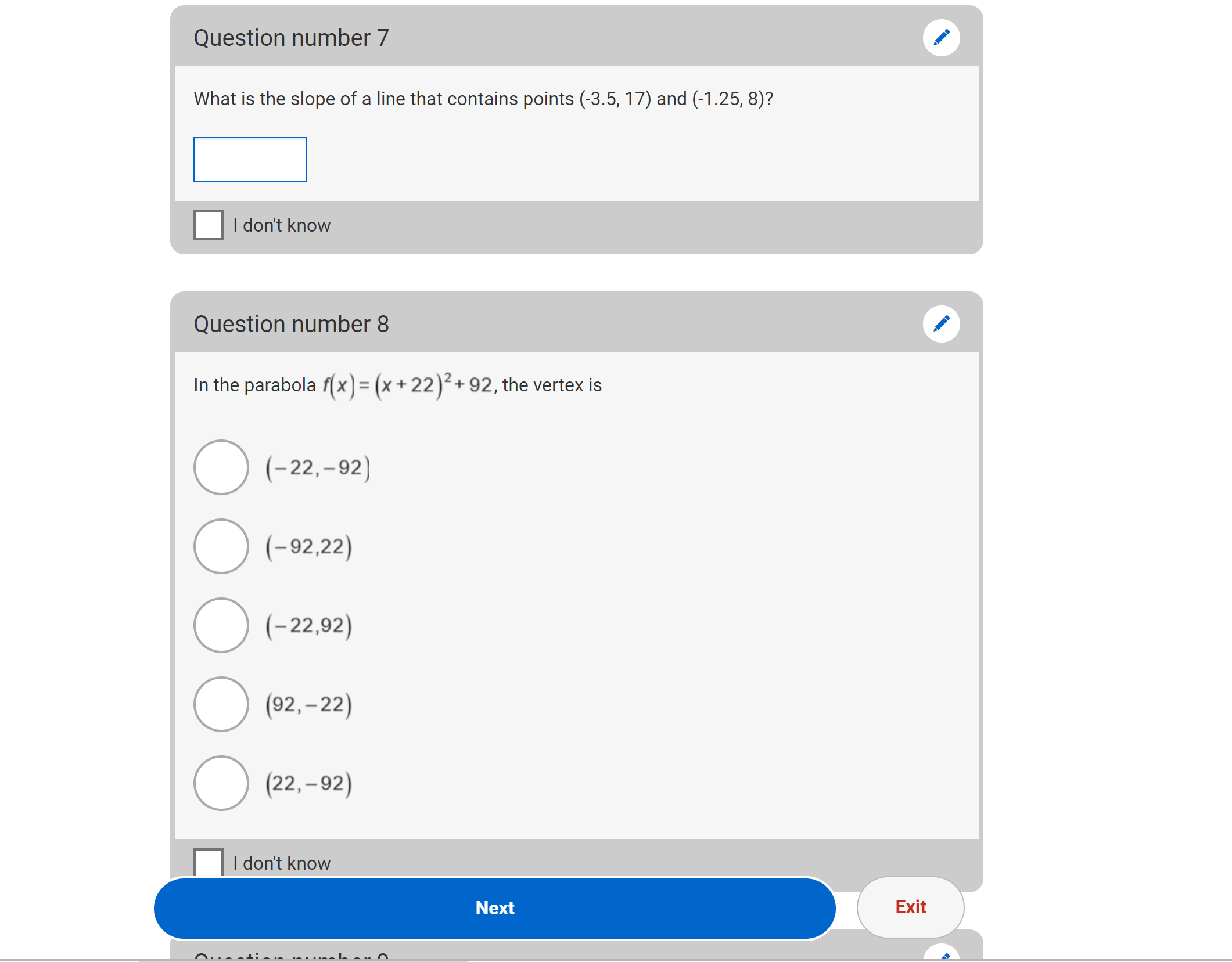Click the "I don't know" label under Question 8
Screen dimensions: 1232x962
pos(282,863)
